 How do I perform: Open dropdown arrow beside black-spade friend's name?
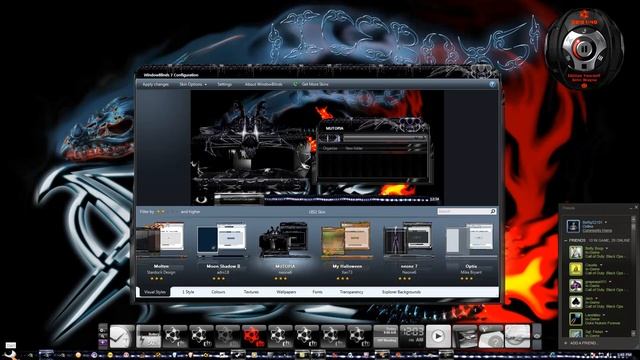pyautogui.click(x=597, y=298)
